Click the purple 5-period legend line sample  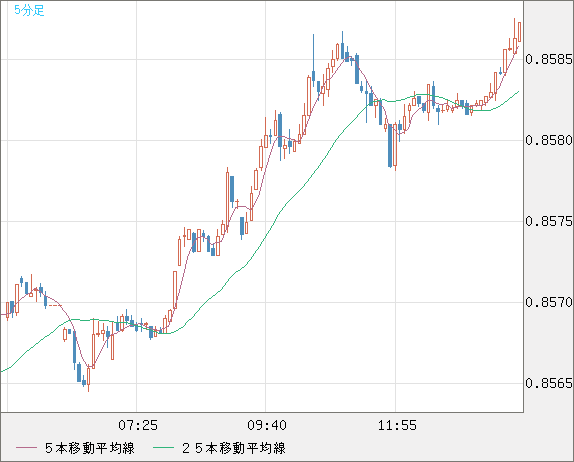point(26,448)
